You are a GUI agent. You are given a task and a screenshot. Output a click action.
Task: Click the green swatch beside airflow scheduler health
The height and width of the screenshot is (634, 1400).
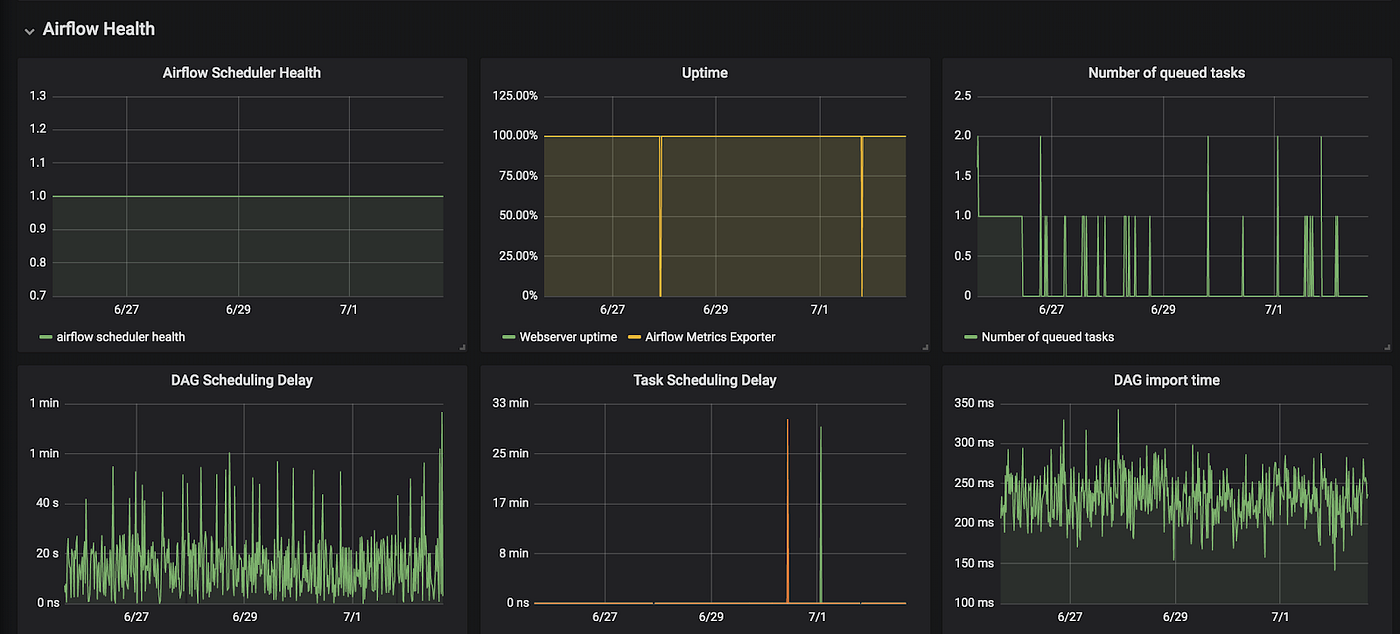click(46, 337)
